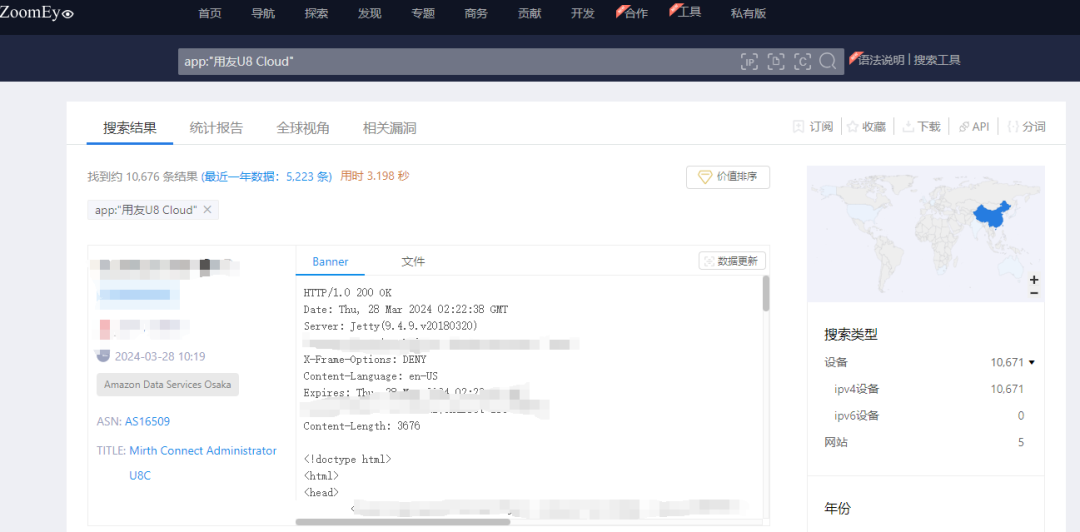
Task: Click the Content-Length: 3676 line
Action: point(362,427)
